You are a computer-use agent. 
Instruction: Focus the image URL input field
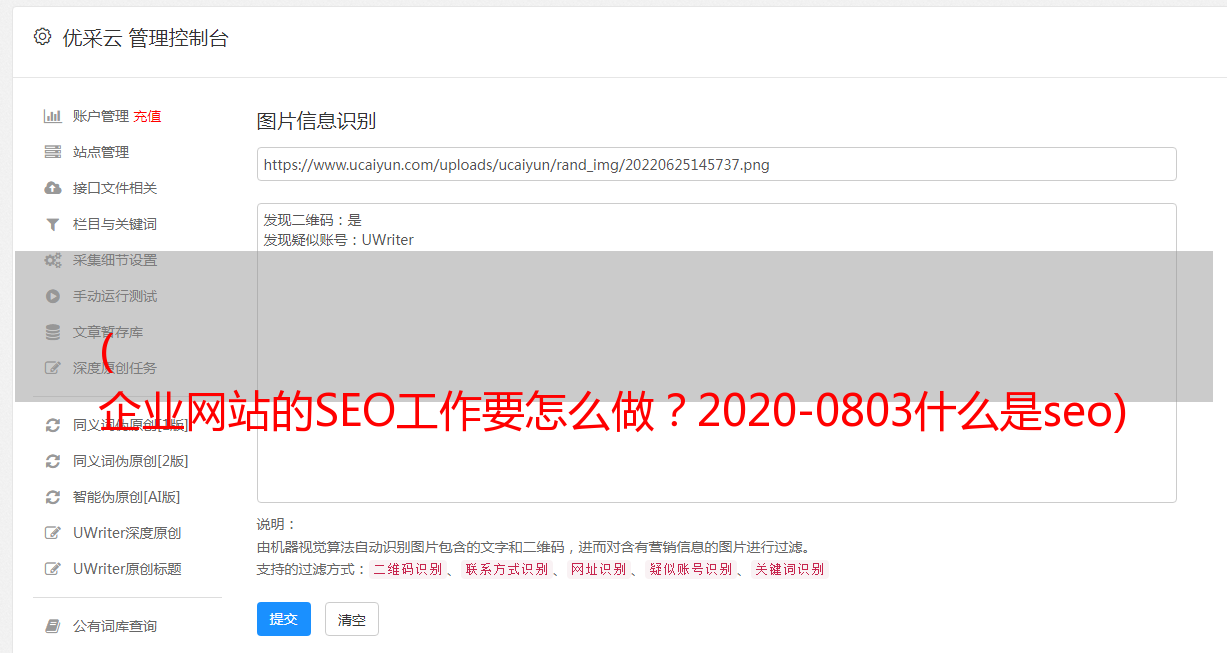click(716, 164)
